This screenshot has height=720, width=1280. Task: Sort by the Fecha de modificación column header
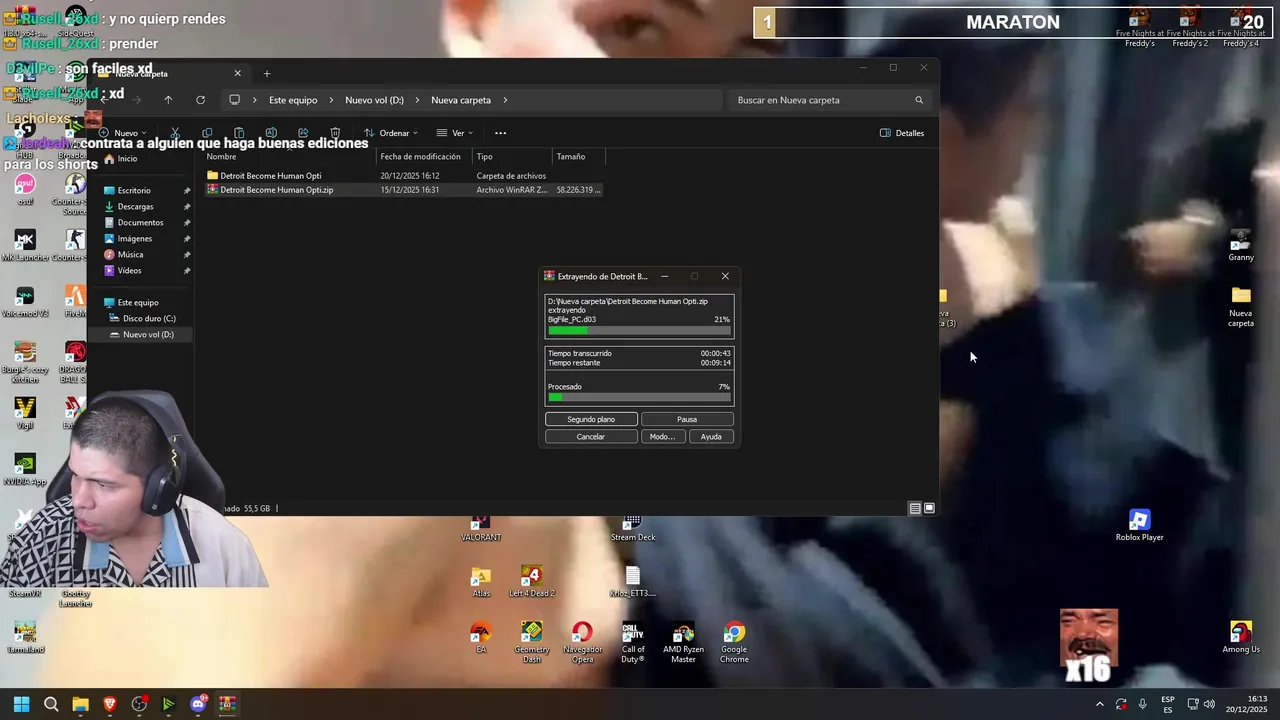pos(424,157)
